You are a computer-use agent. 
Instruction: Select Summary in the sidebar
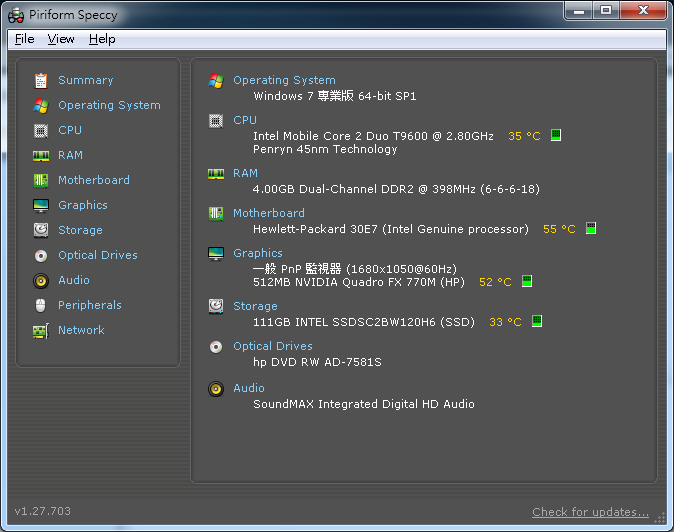[x=86, y=80]
